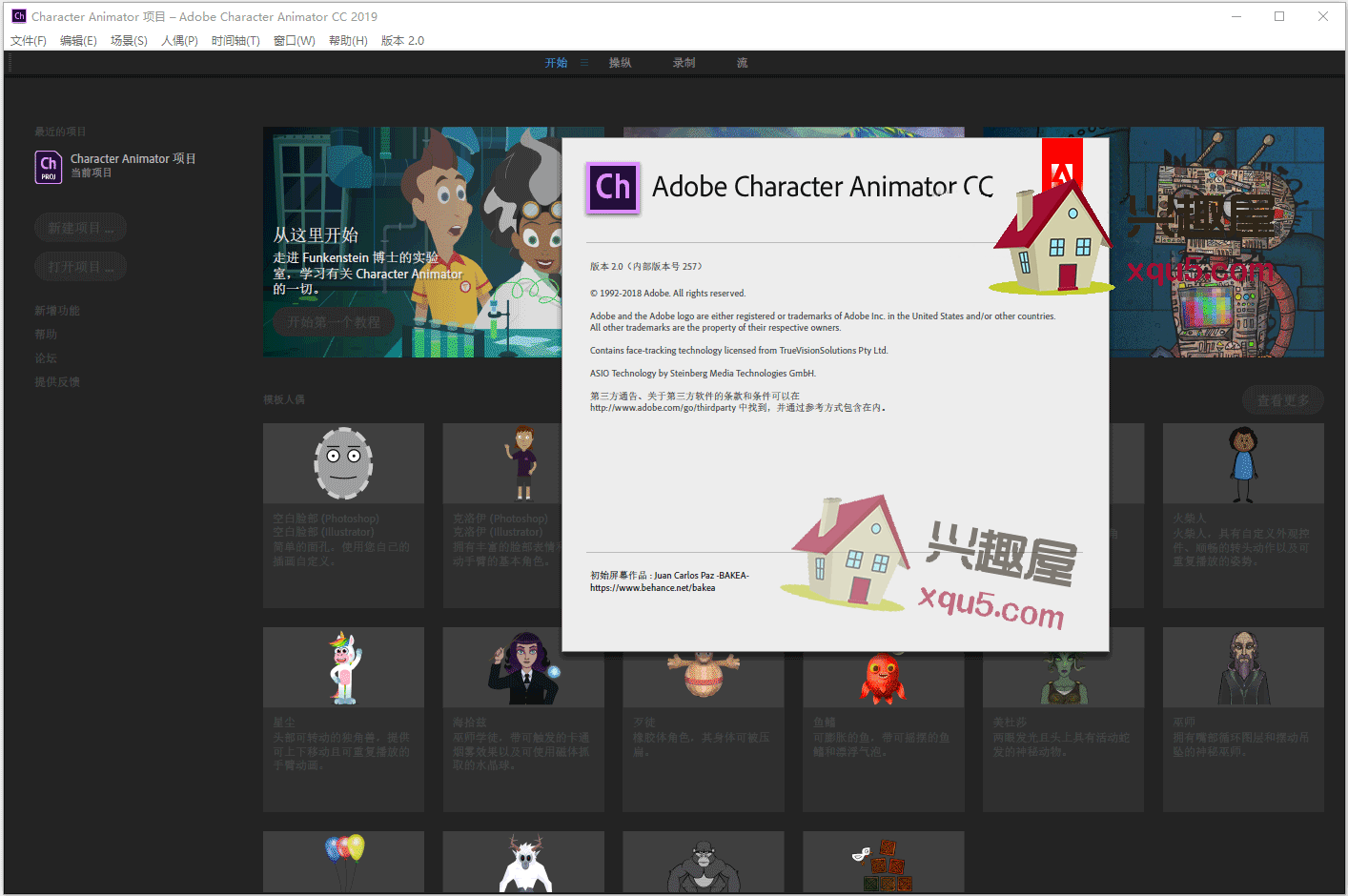This screenshot has height=896, width=1348.
Task: Open the 帮助(H) menu
Action: click(348, 41)
